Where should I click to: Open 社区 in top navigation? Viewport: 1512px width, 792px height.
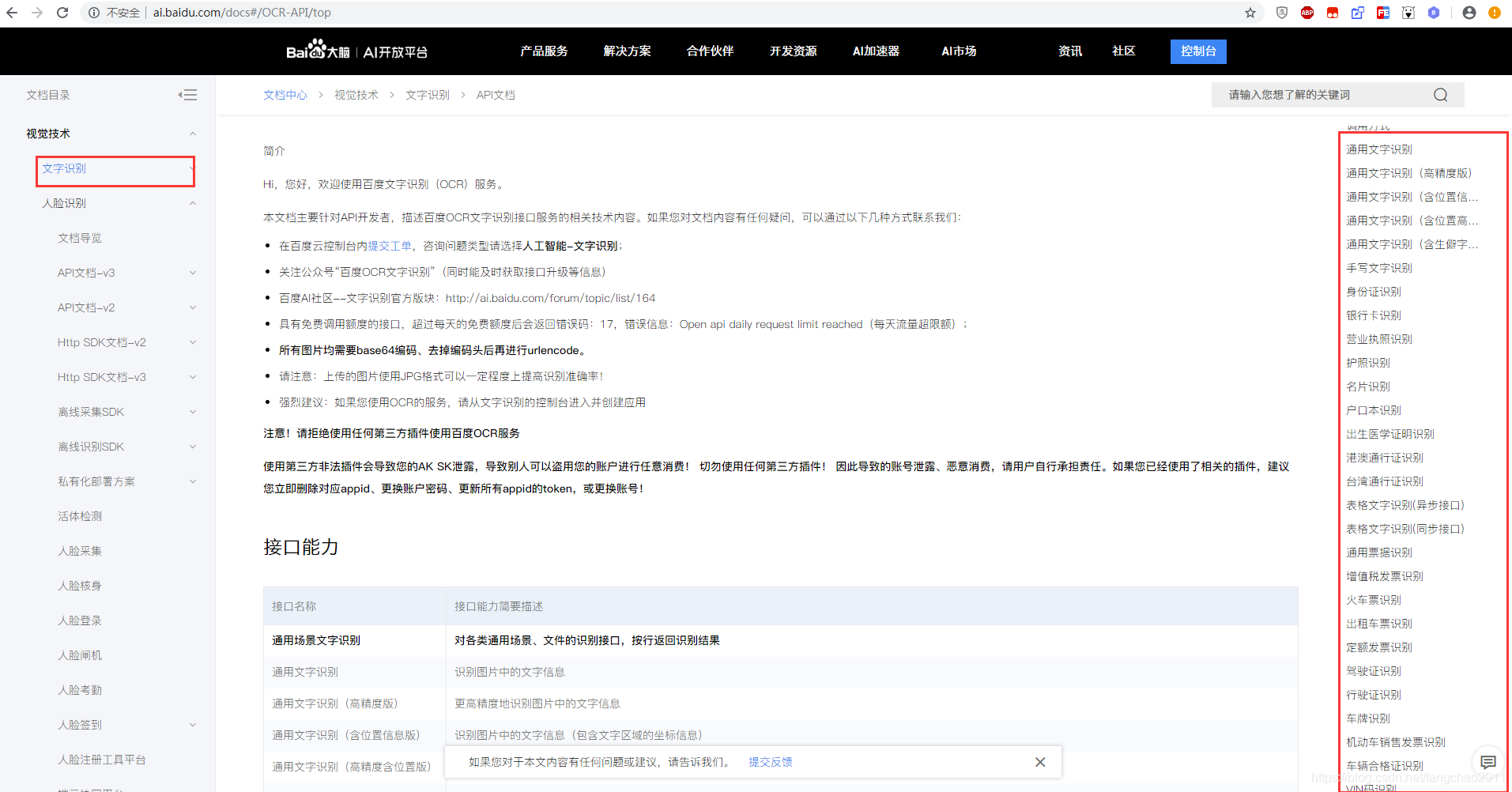1124,51
